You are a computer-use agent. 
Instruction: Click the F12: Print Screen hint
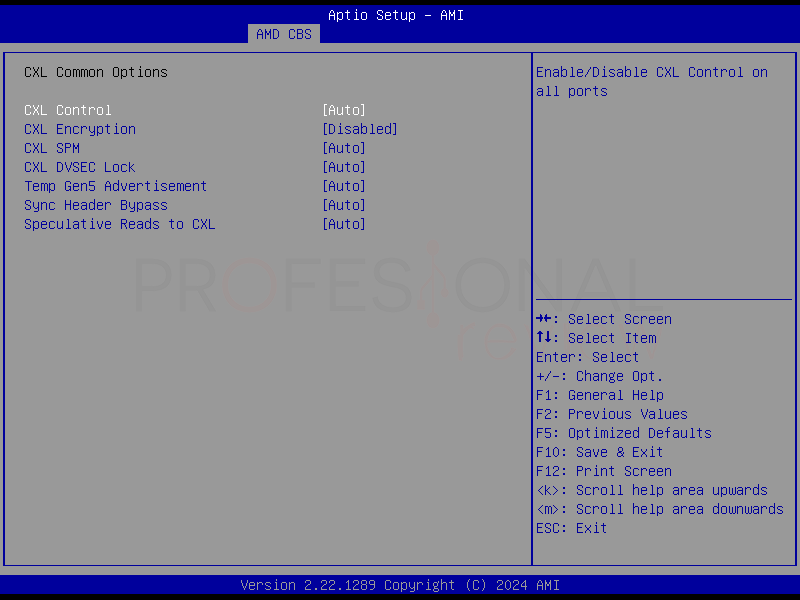(604, 471)
